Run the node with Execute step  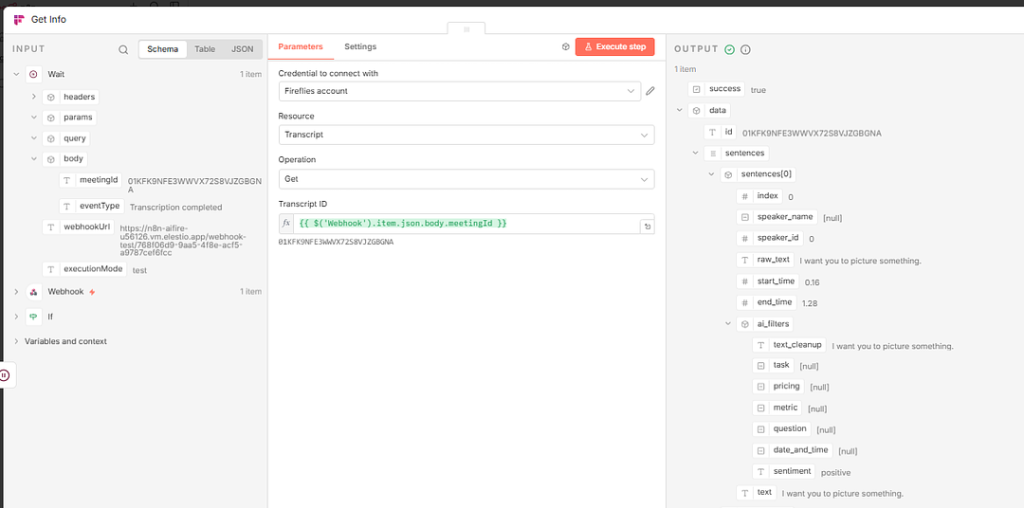point(615,47)
